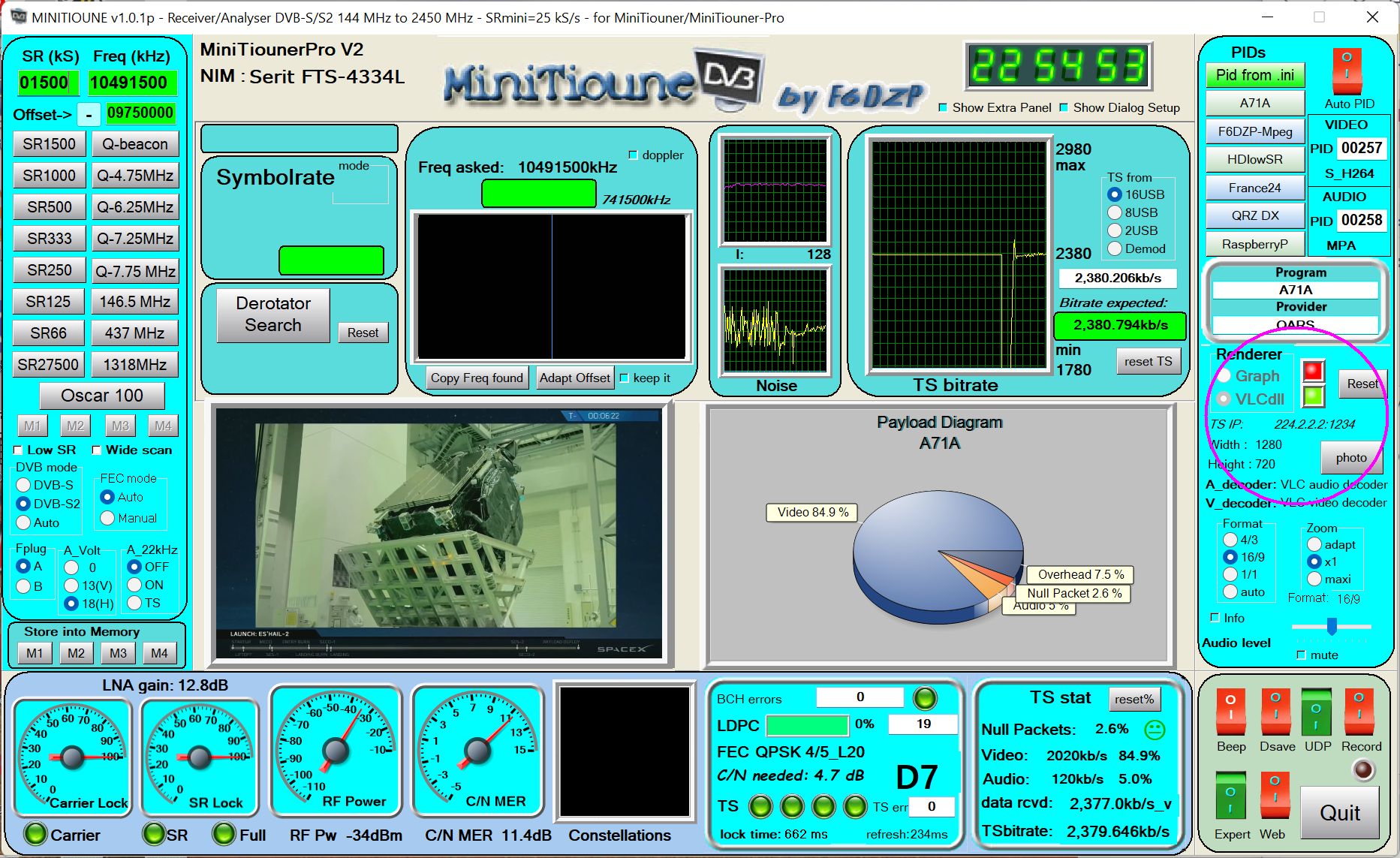The height and width of the screenshot is (858, 1400).
Task: Click the Carrier green LED indicator
Action: (x=35, y=834)
